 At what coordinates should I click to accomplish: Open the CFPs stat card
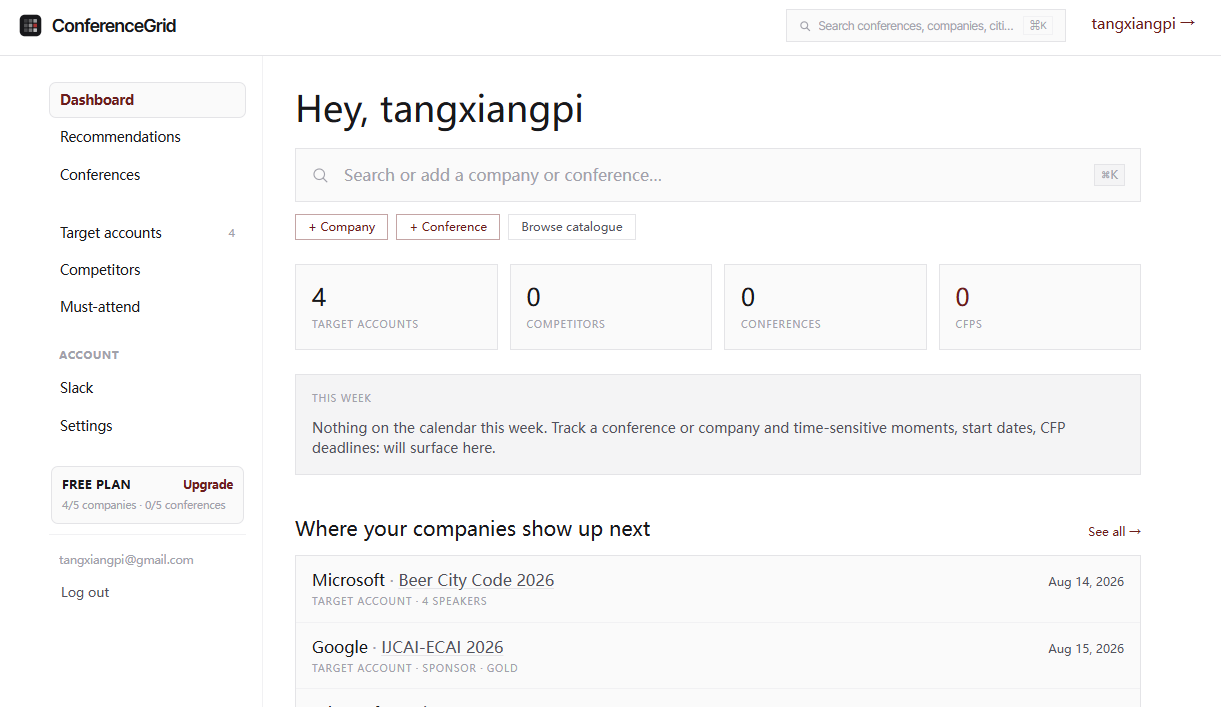tap(1040, 307)
